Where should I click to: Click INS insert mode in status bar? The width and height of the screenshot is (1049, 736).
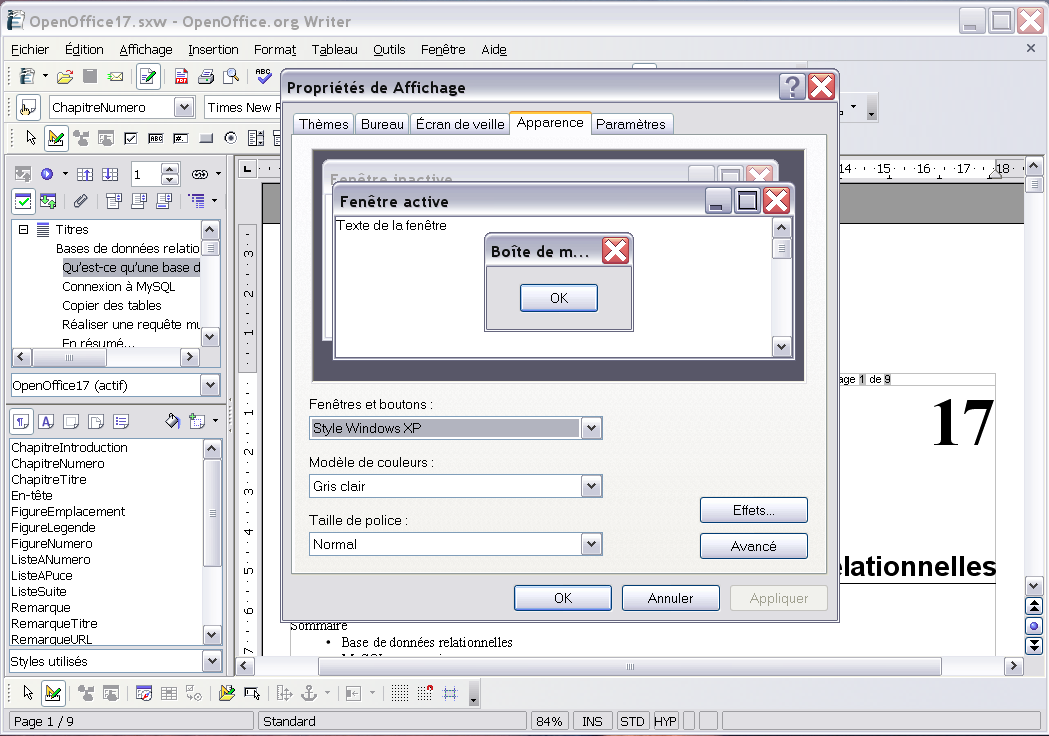592,721
